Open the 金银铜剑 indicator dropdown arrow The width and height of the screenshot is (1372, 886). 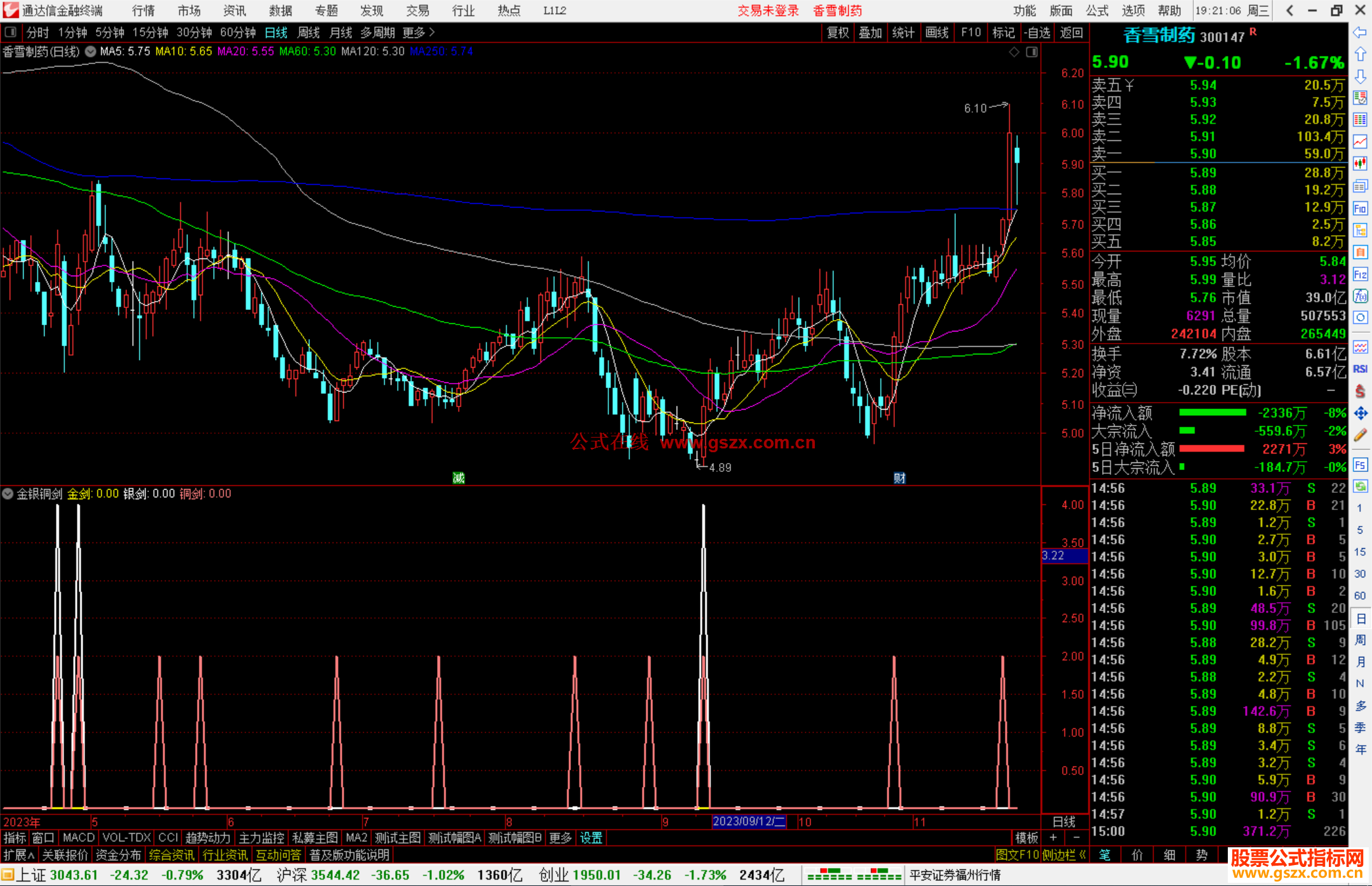point(8,493)
